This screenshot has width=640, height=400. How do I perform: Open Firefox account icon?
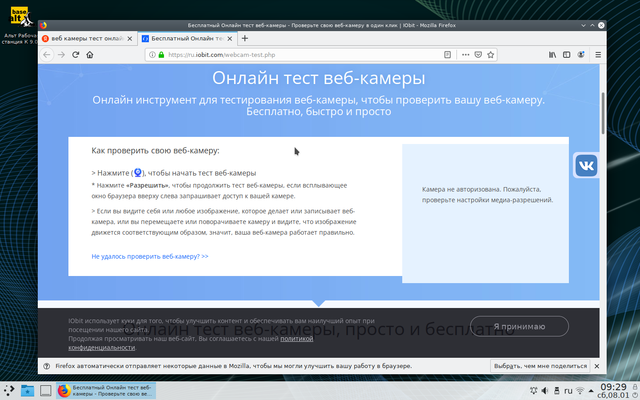tap(581, 55)
